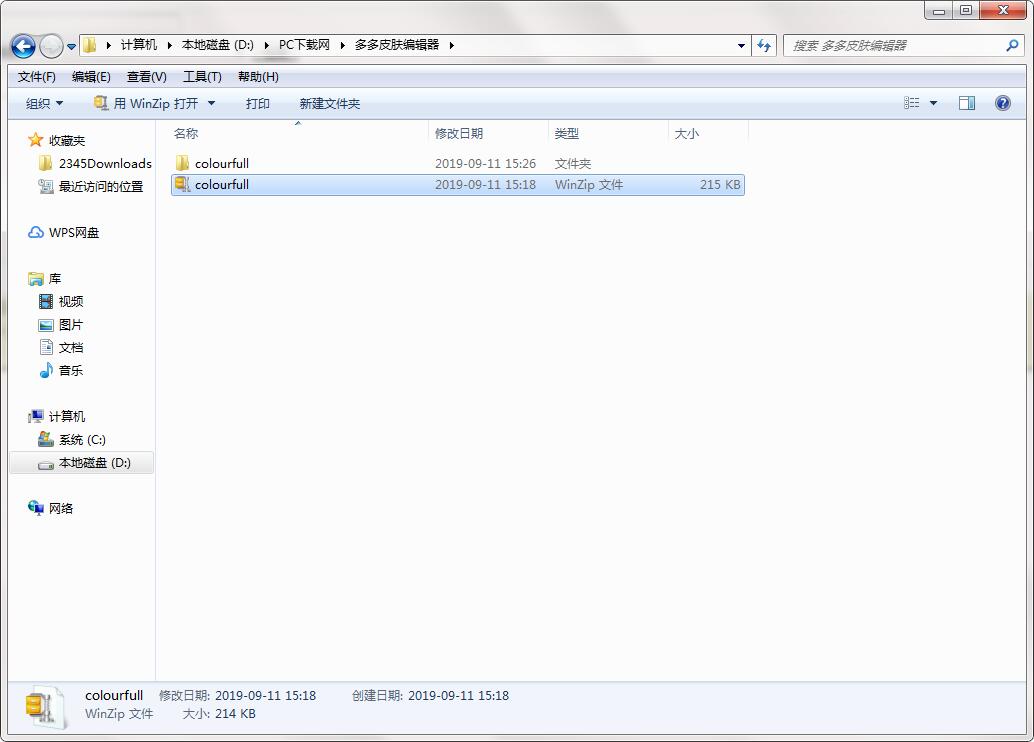Open 最近访问的位置 in favorites

coord(101,187)
